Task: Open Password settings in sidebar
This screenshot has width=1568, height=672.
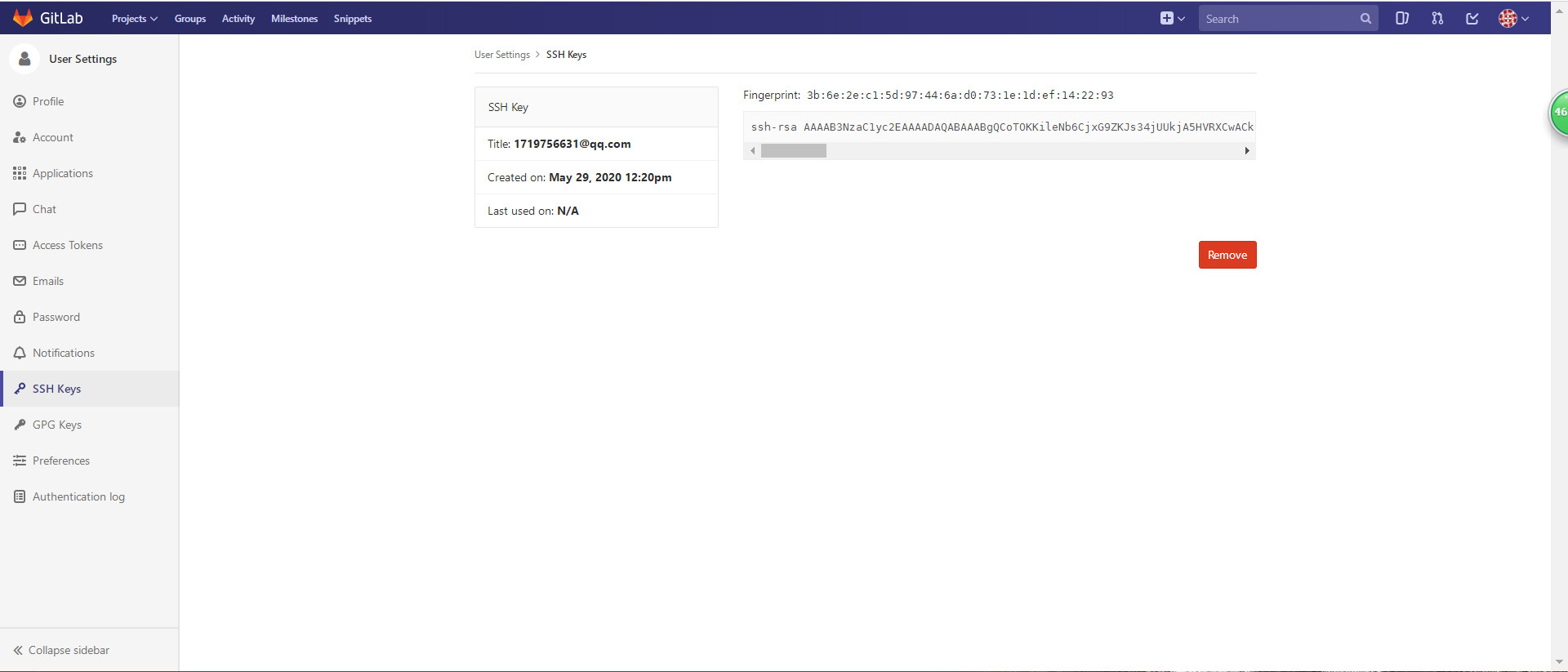Action: click(56, 317)
